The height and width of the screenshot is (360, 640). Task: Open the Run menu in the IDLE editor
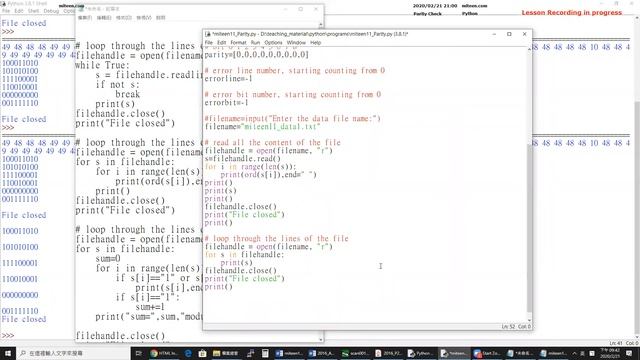(x=255, y=42)
